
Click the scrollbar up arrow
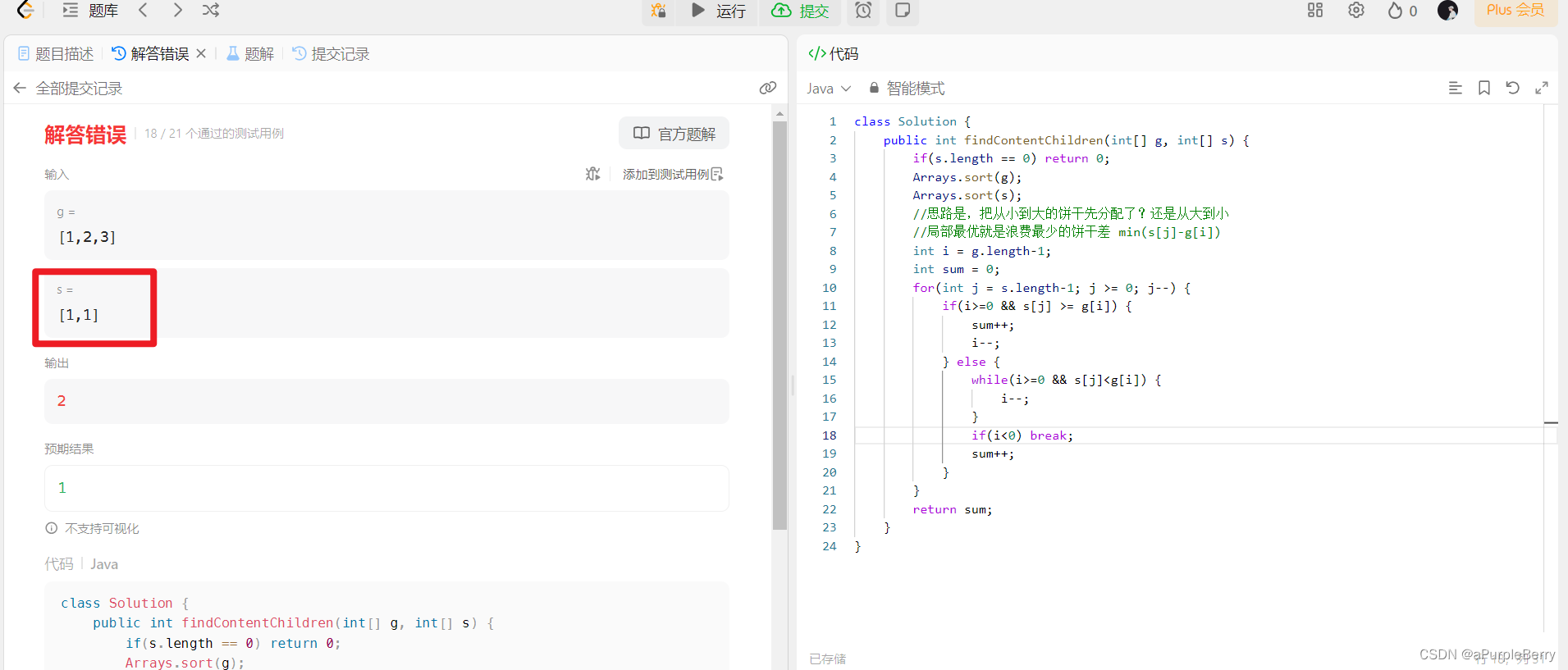(779, 113)
